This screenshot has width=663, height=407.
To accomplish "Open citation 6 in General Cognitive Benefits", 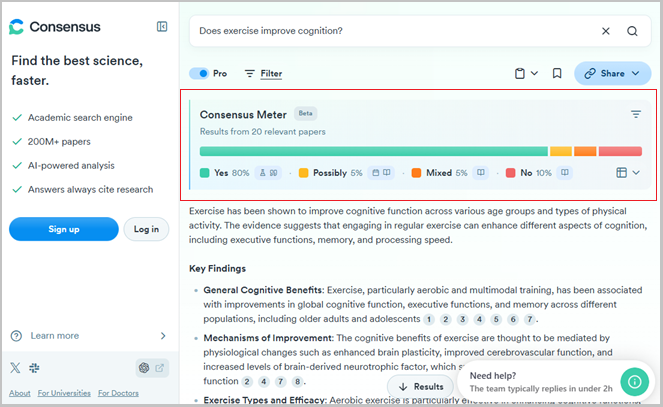I will 513,320.
